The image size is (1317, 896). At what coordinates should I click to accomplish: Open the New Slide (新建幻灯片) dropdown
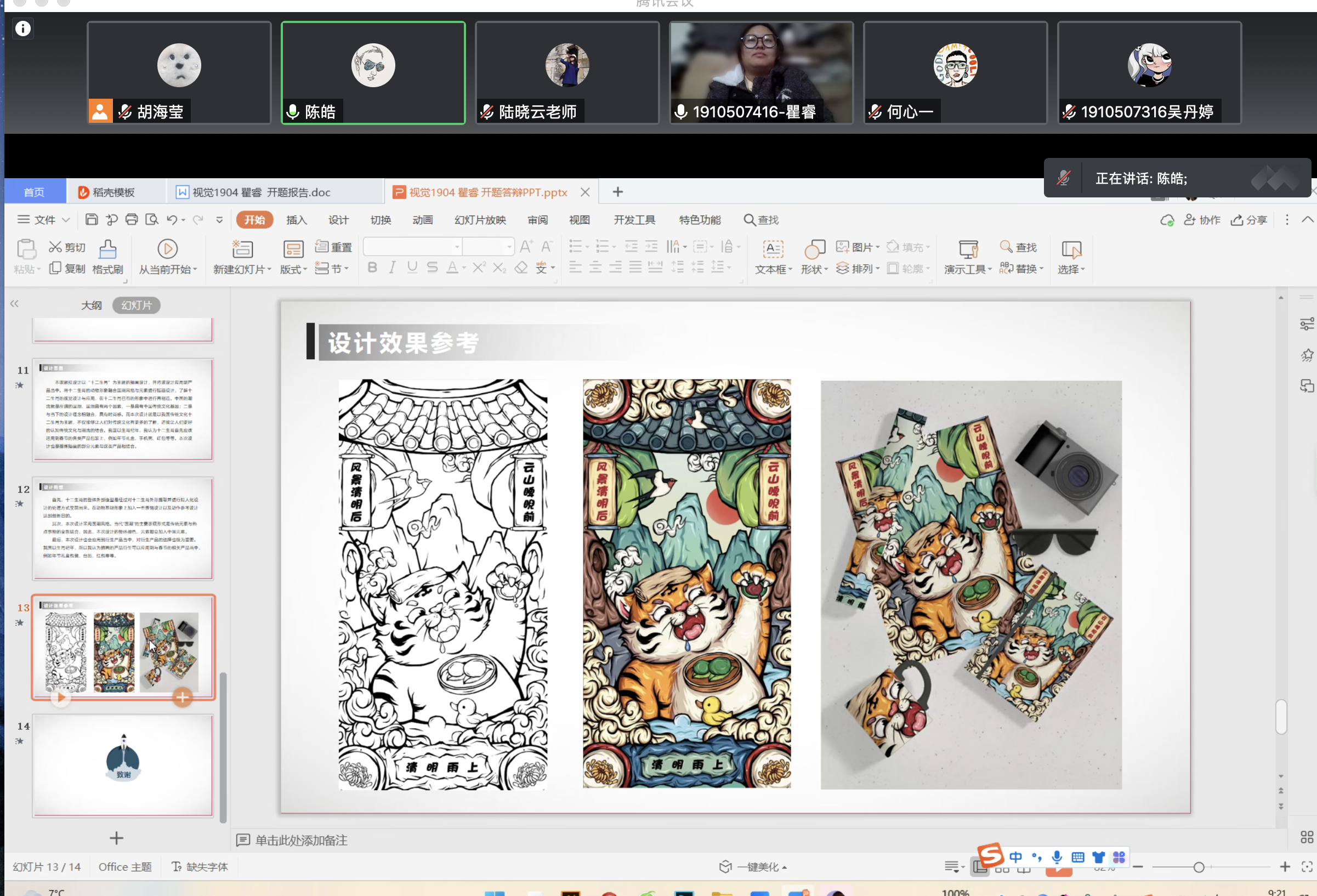point(242,269)
